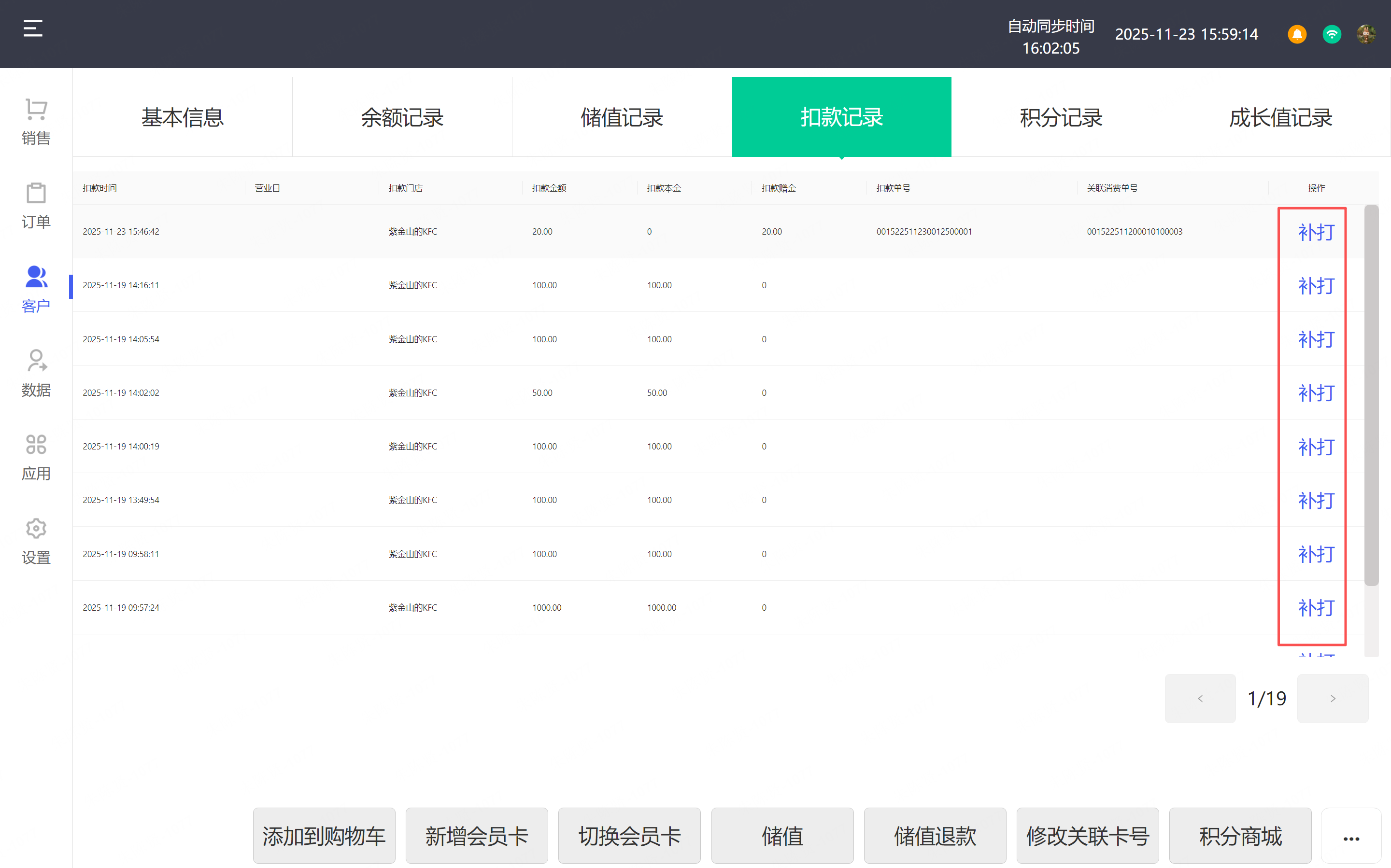Open 订单 orders clipboard icon
1391x868 pixels.
36,205
